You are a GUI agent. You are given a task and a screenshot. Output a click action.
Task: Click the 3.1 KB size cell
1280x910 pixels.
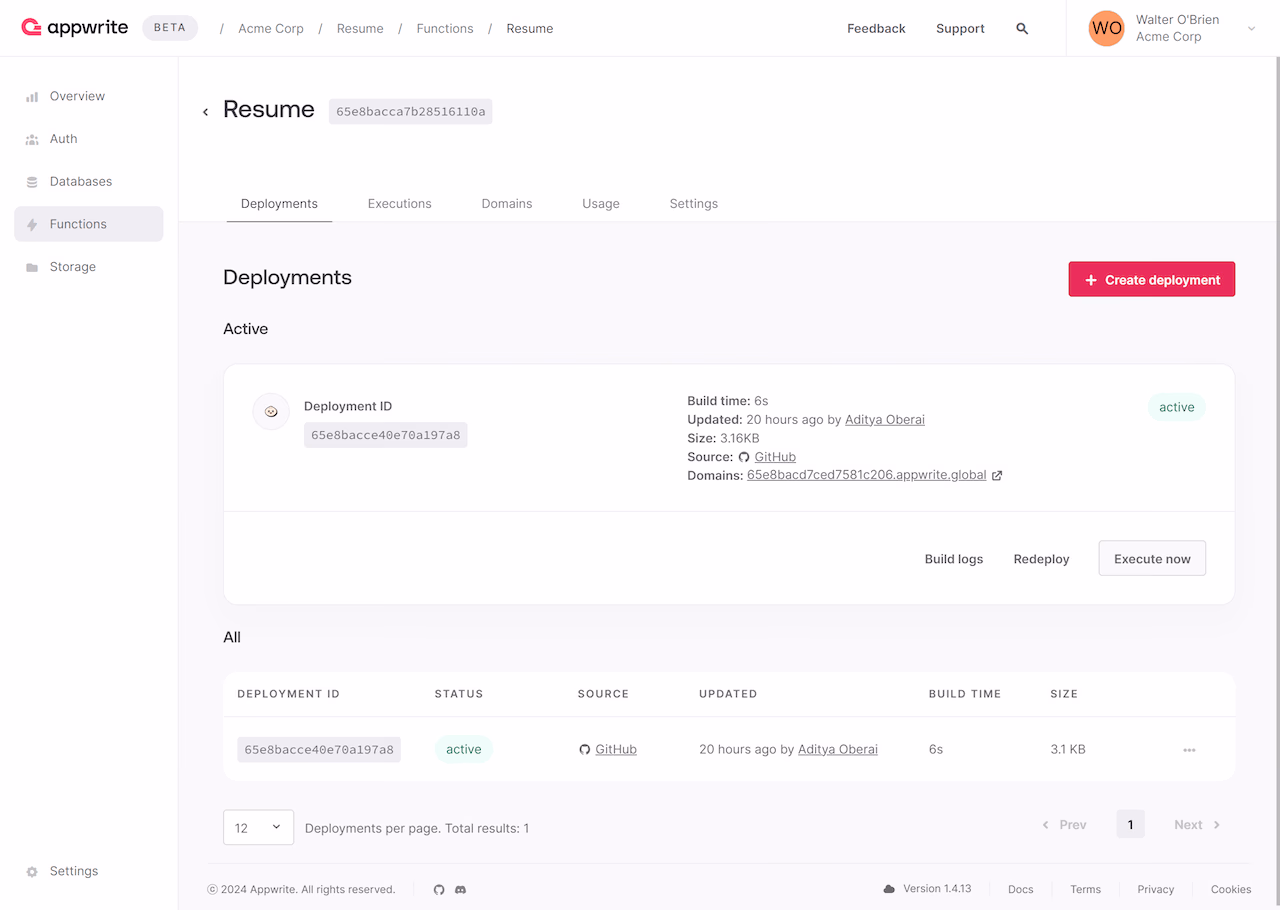[1068, 750]
